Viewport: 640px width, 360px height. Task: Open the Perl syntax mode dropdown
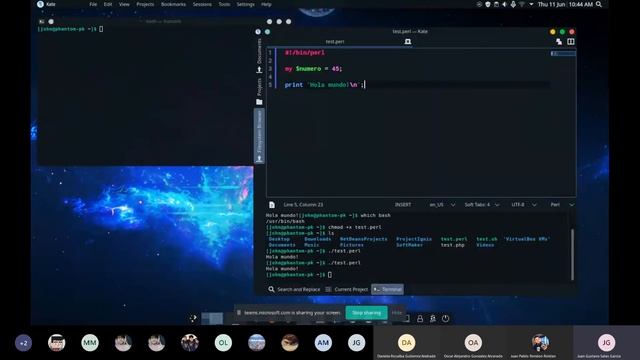pyautogui.click(x=562, y=205)
